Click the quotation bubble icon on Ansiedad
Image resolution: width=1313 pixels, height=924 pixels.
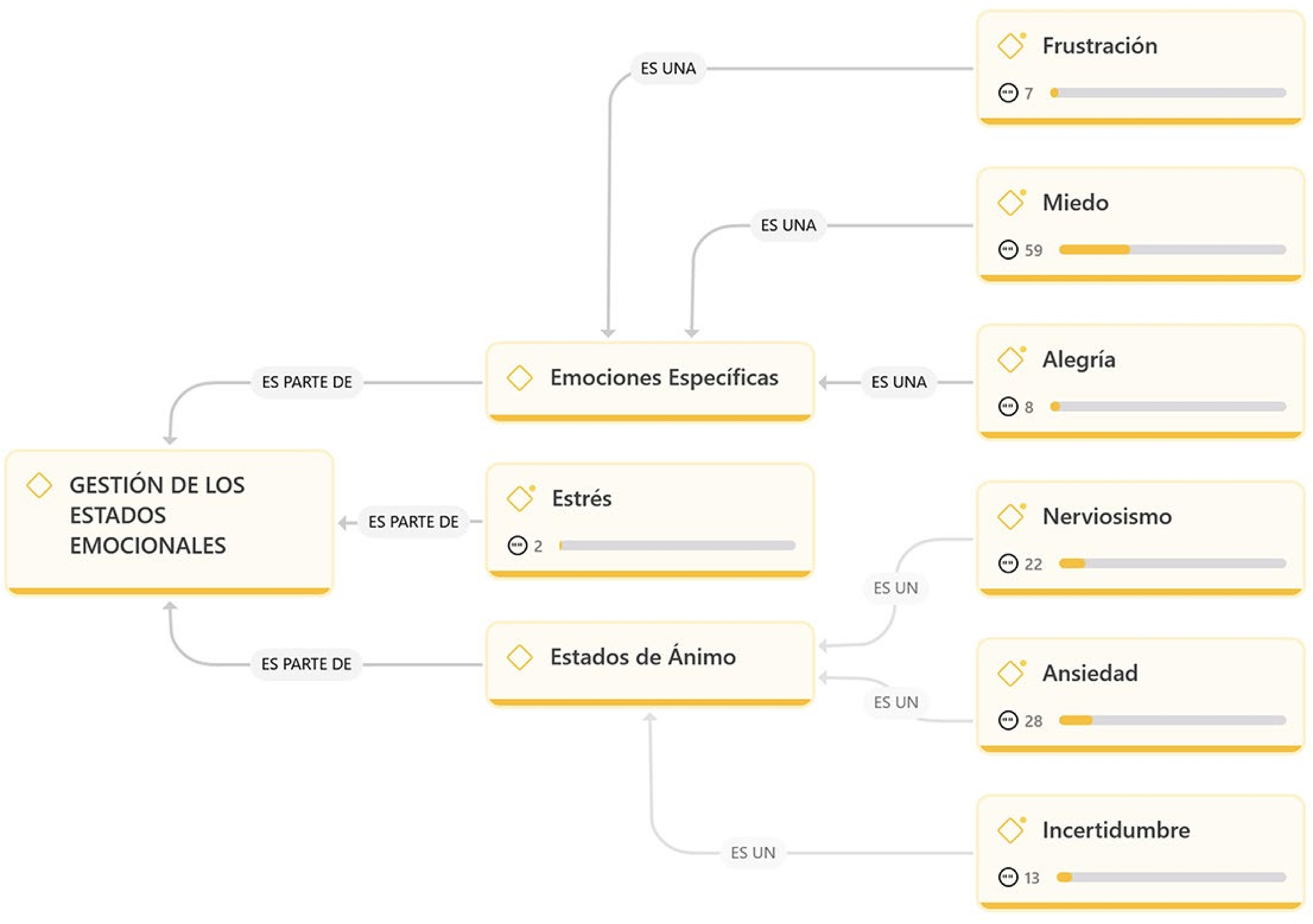(1008, 720)
